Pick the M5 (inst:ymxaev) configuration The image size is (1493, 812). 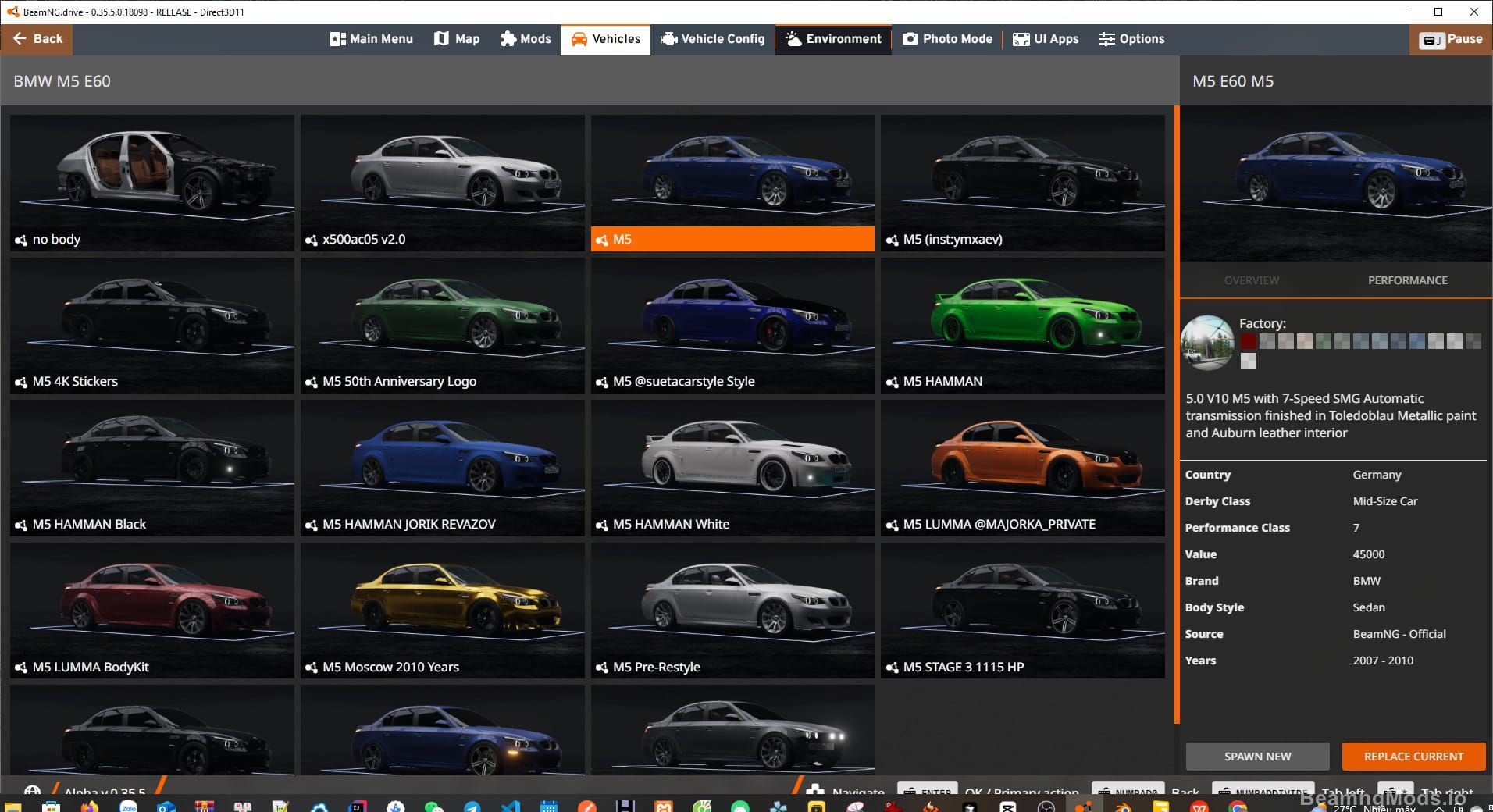tap(1023, 183)
